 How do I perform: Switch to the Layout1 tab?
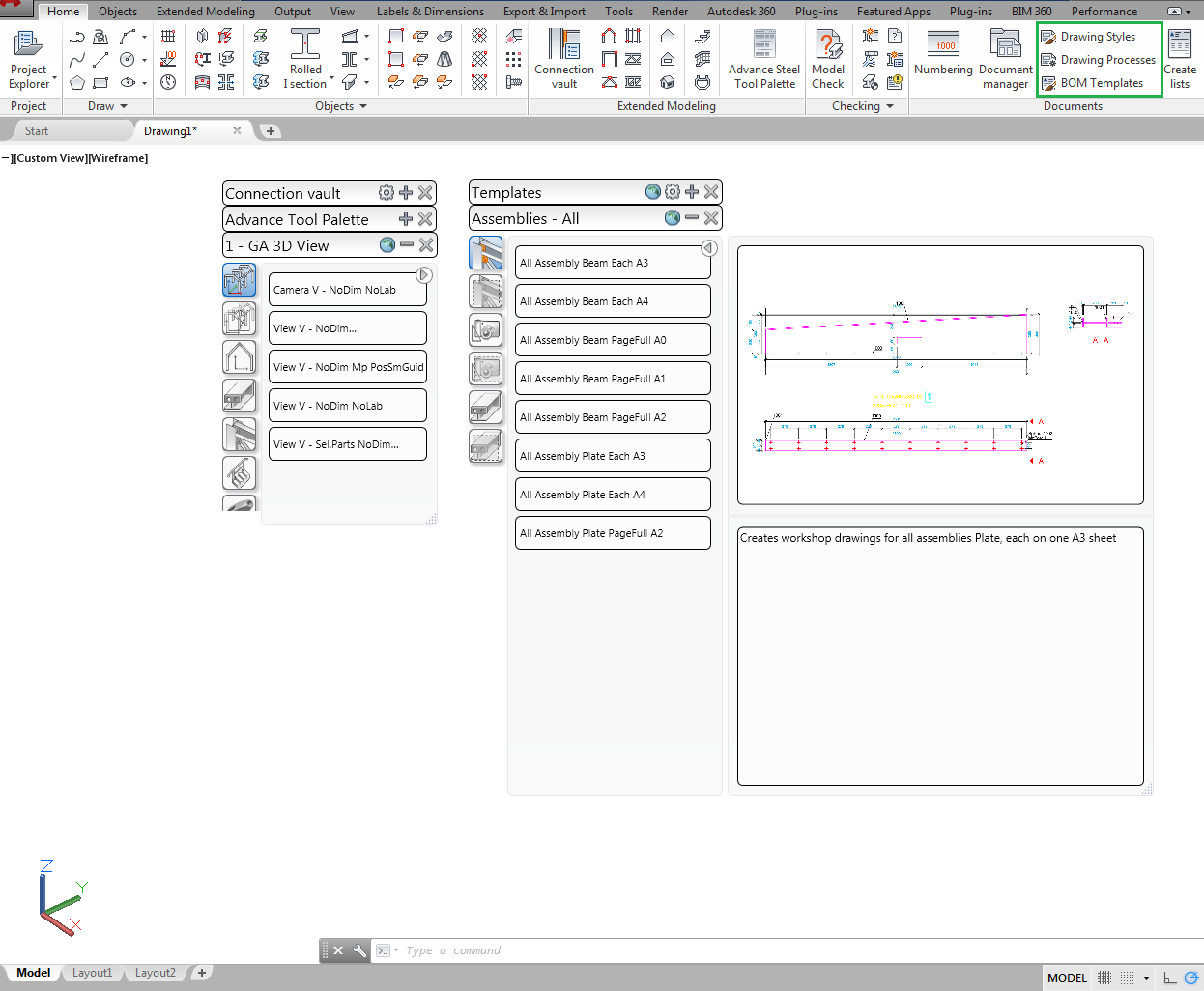point(92,973)
